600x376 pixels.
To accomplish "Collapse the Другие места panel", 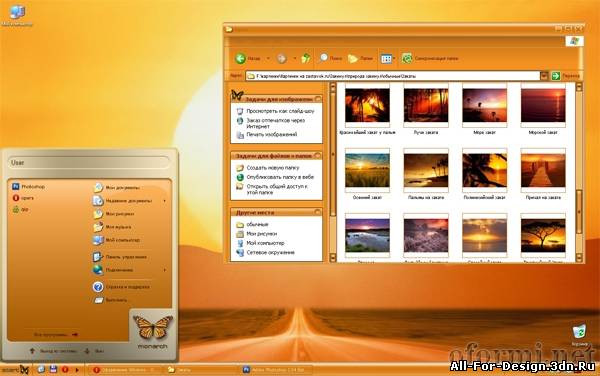I will click(x=317, y=212).
